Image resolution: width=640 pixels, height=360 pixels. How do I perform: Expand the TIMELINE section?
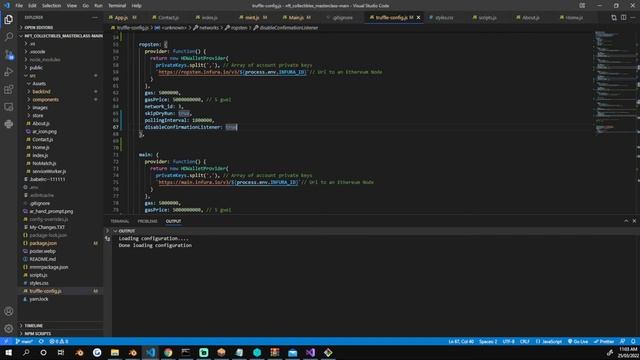33,326
